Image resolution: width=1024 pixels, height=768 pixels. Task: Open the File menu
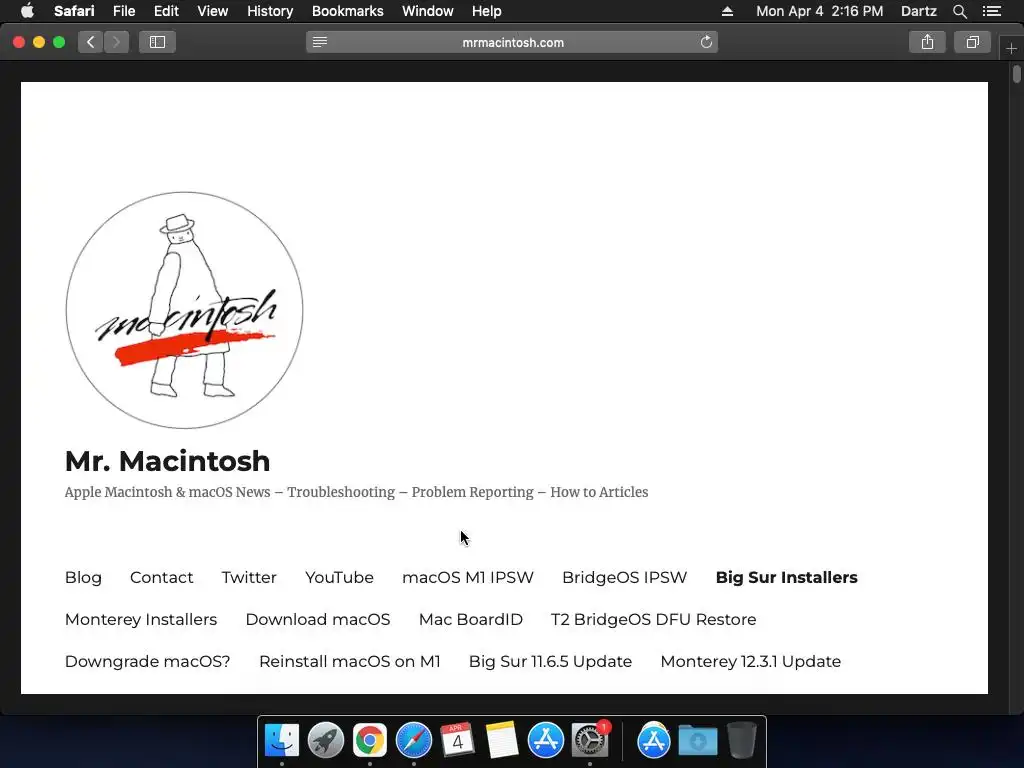pyautogui.click(x=123, y=11)
